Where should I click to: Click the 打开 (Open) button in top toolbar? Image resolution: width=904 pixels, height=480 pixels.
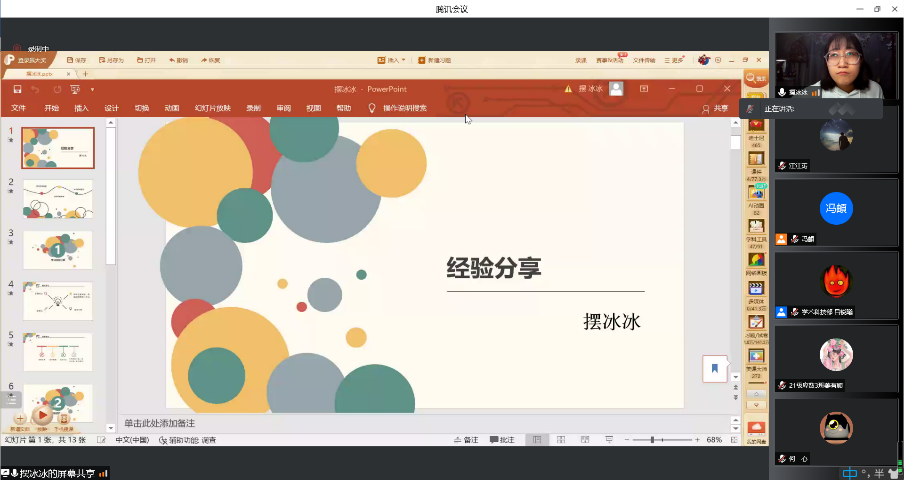(146, 60)
